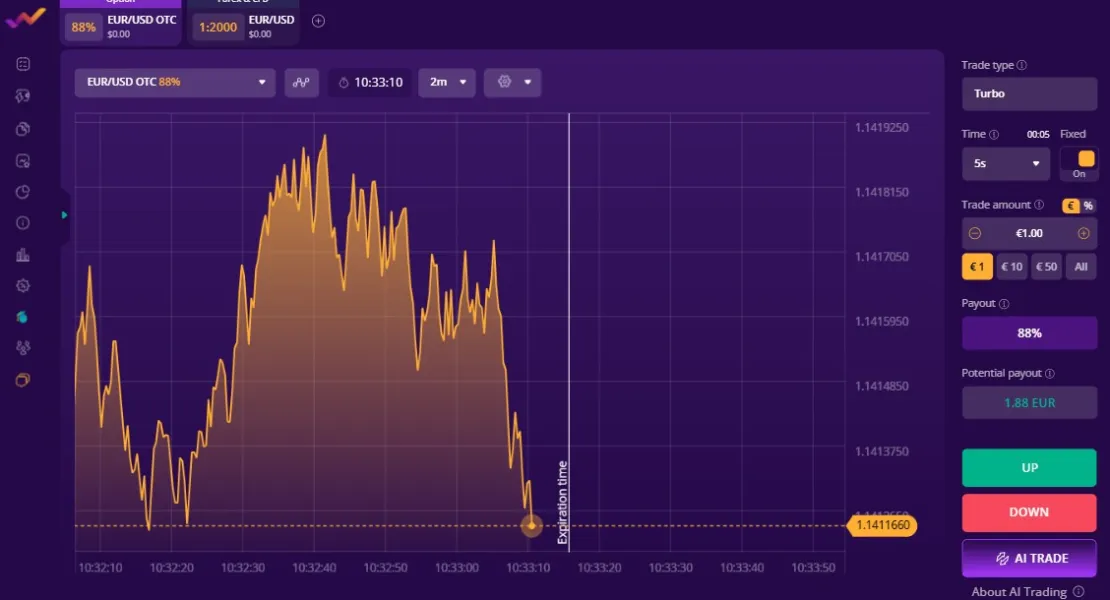
Task: Decrease trade amount with minus icon
Action: [x=975, y=233]
